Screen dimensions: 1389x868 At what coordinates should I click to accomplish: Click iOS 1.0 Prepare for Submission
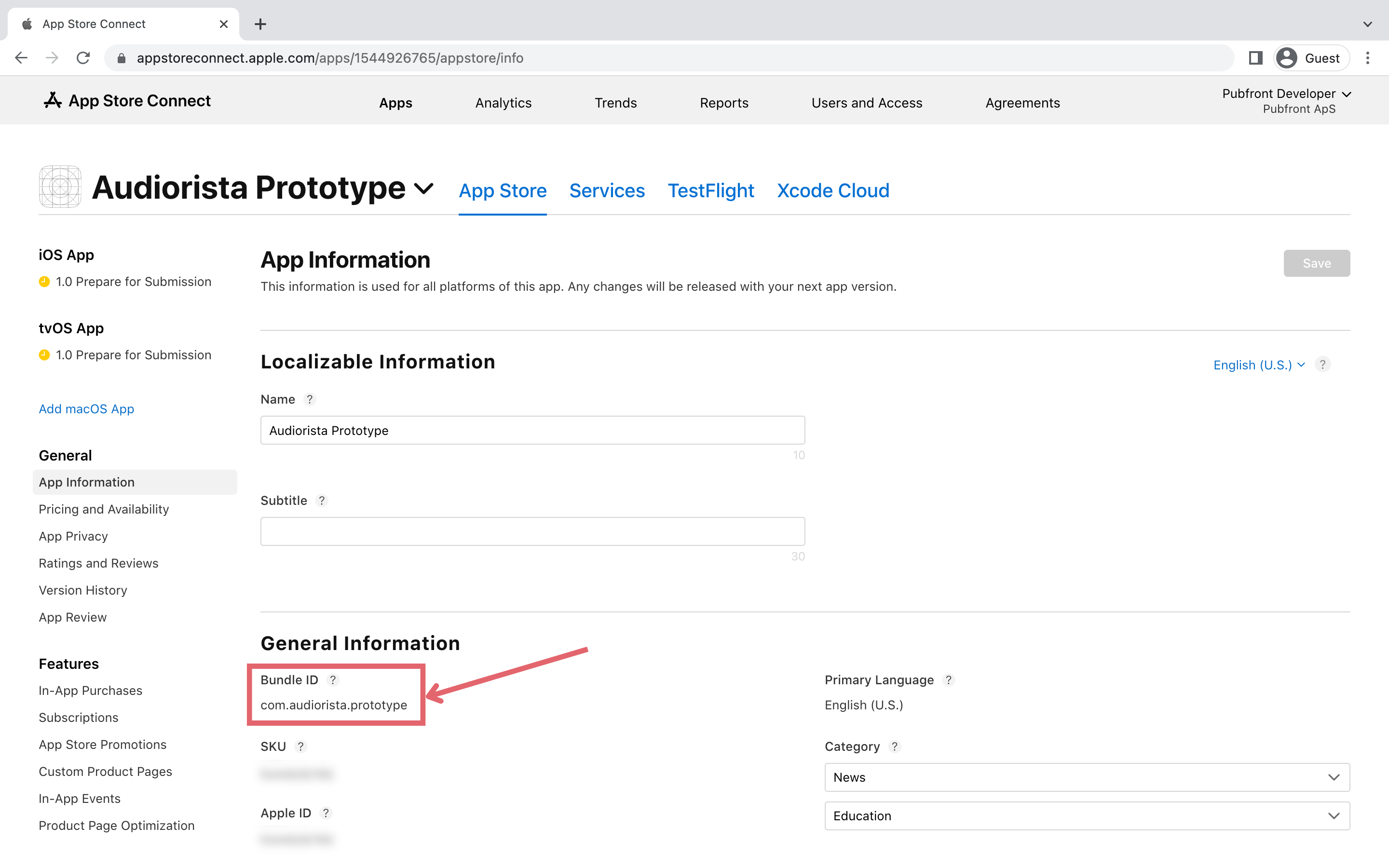(x=125, y=282)
